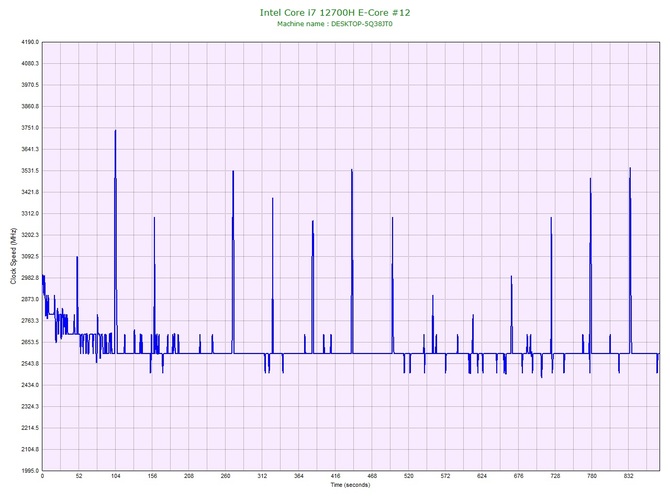The height and width of the screenshot is (502, 670).
Task: Click the 'Time (seconds)' axis label
Action: tap(350, 485)
